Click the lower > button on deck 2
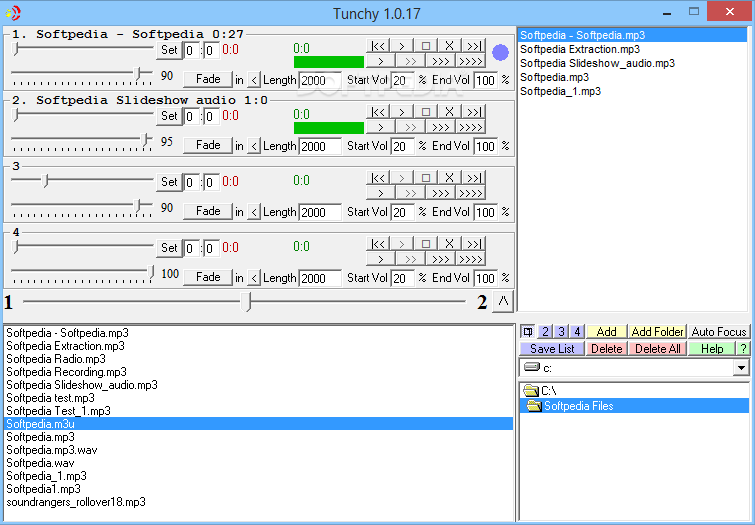The image size is (755, 525). click(x=380, y=127)
